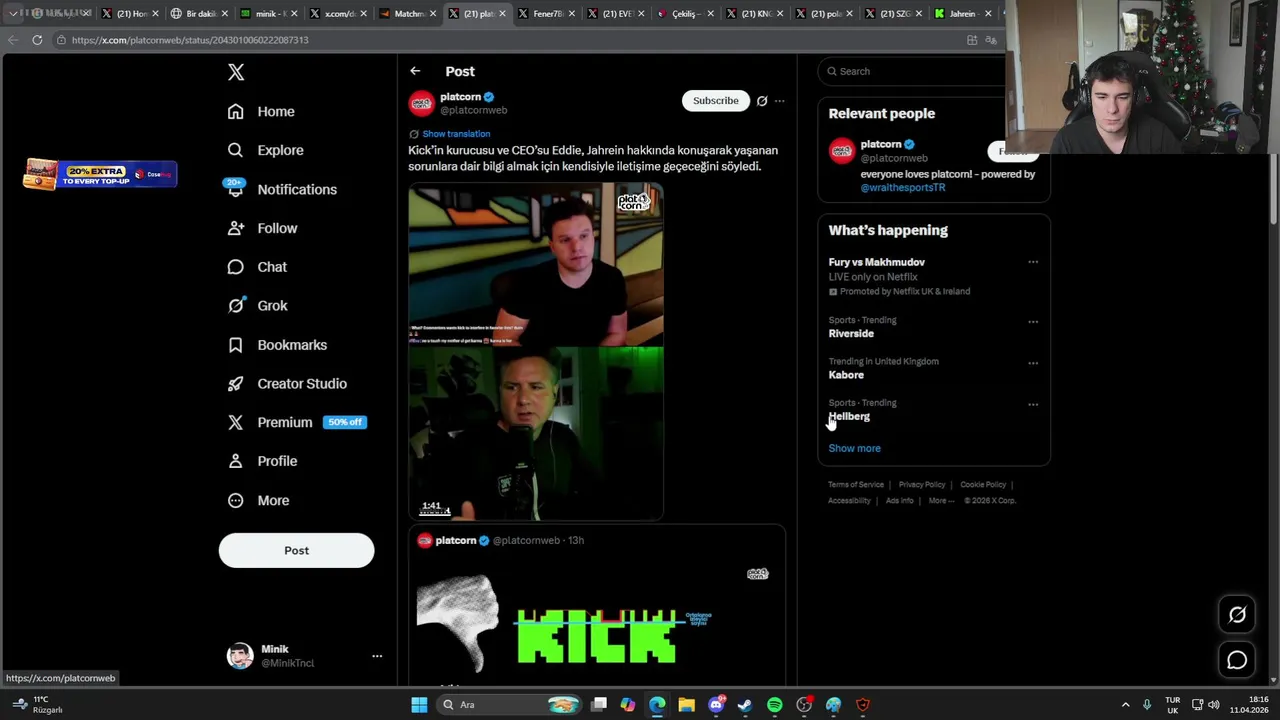Switch to the Fener7B browser tab
This screenshot has height=720, width=1280.
pos(545,14)
